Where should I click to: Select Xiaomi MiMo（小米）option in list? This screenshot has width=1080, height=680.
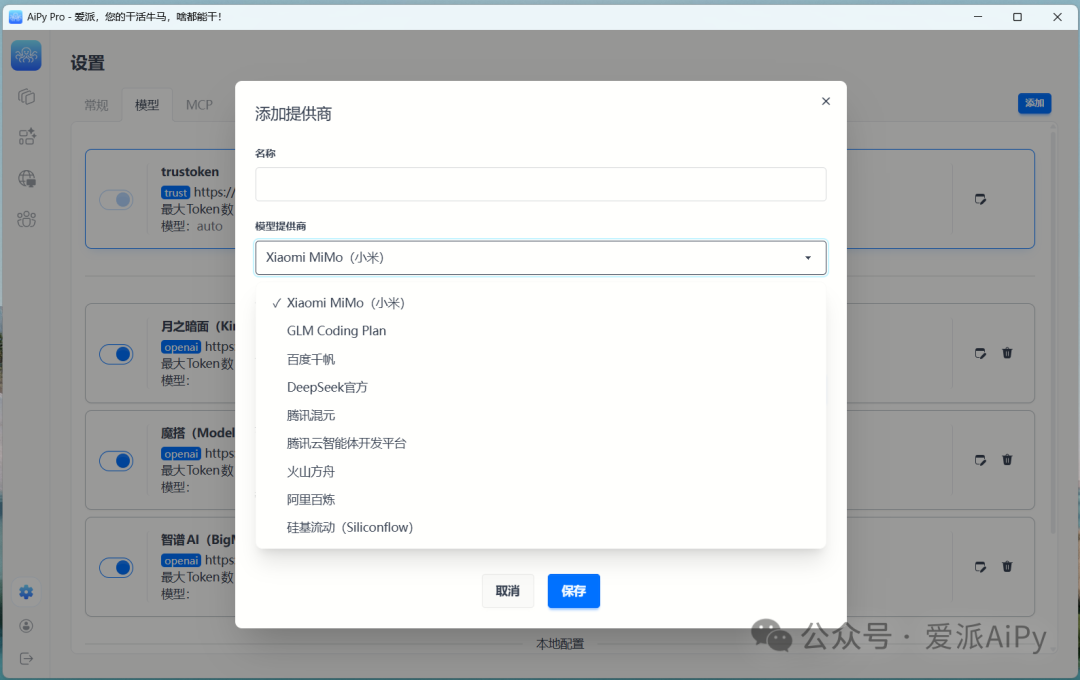tap(541, 303)
